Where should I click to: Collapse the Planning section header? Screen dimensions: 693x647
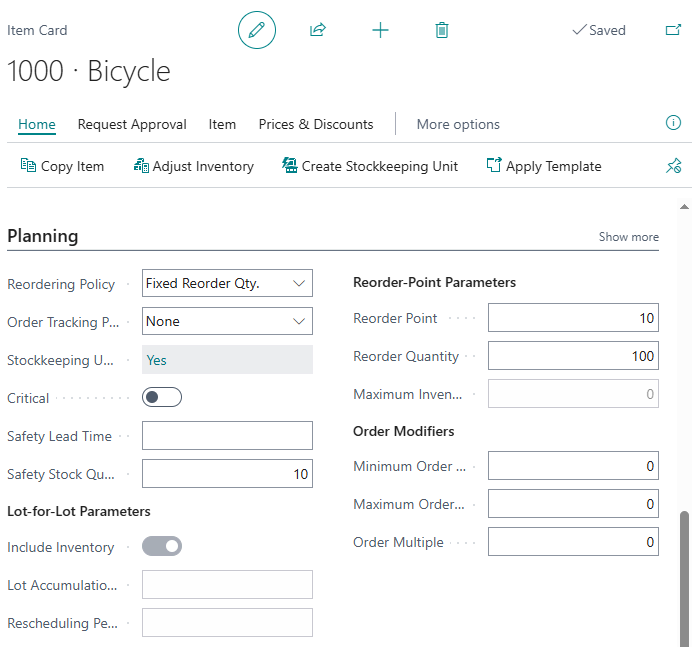43,236
